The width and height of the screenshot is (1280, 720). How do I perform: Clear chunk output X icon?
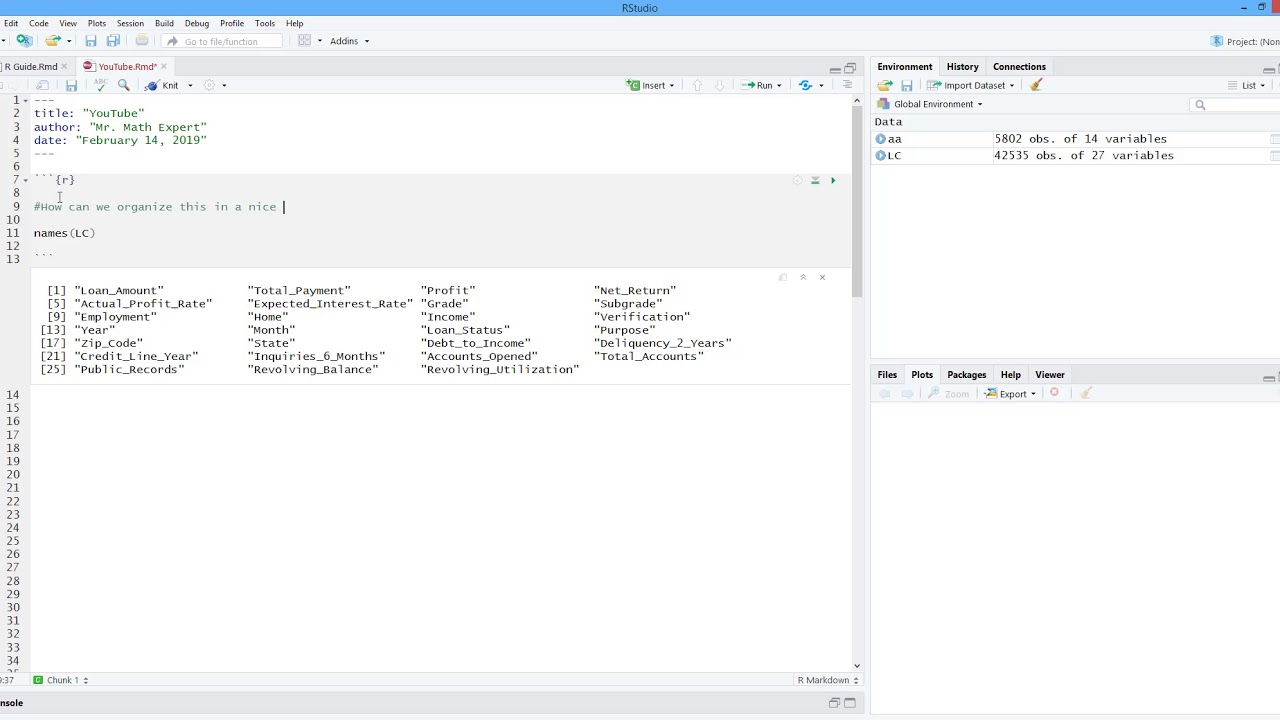[x=822, y=277]
